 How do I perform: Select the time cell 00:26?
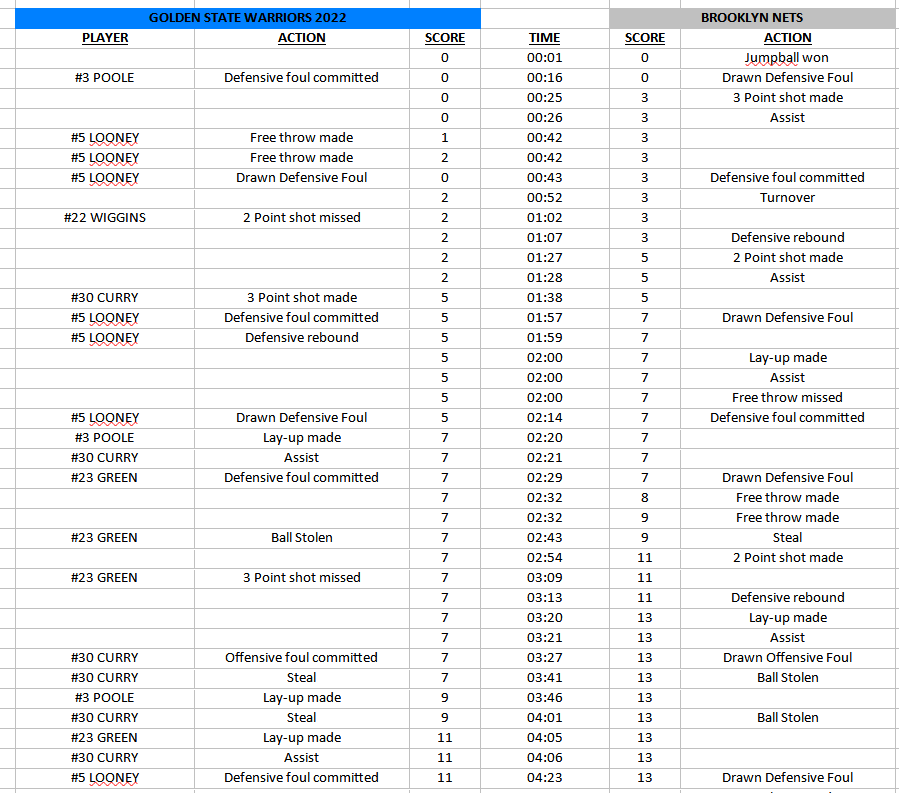tap(545, 118)
